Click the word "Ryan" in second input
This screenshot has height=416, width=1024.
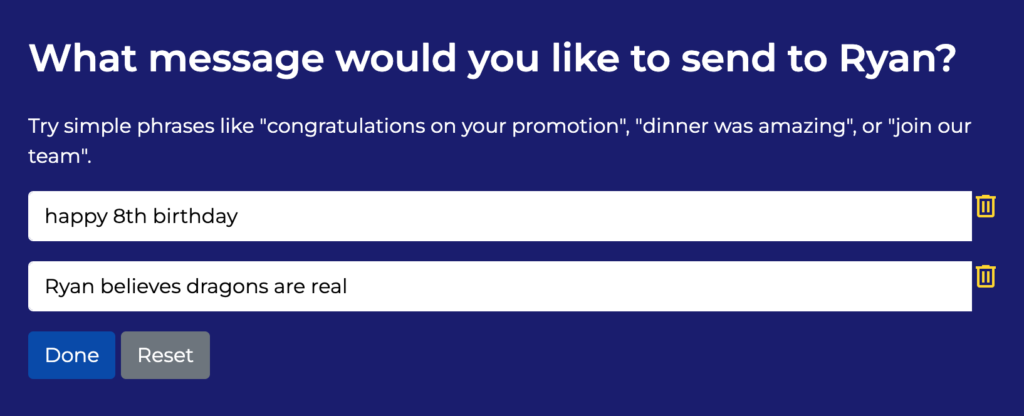click(67, 286)
